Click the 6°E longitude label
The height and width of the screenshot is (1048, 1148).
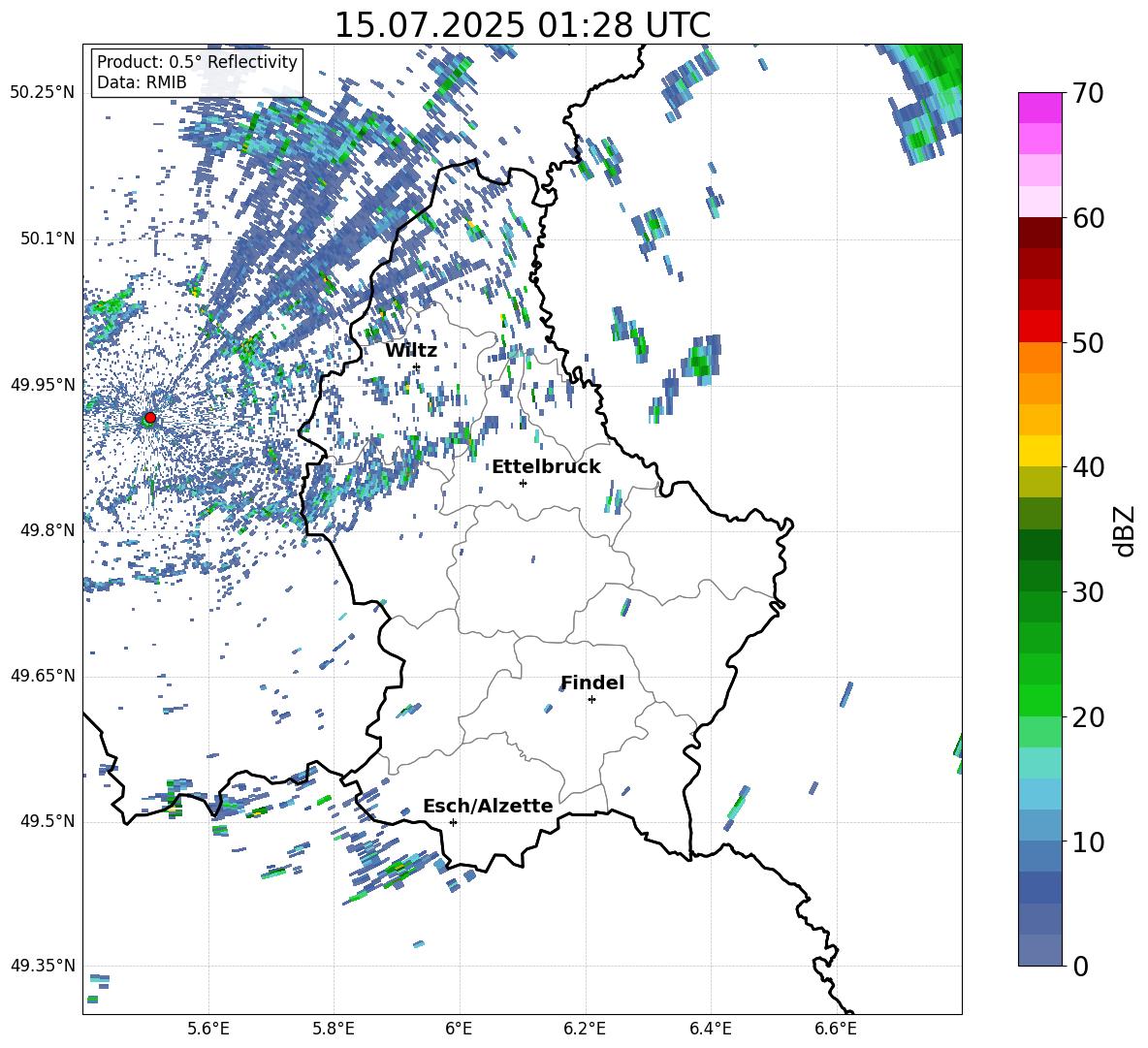[459, 1029]
